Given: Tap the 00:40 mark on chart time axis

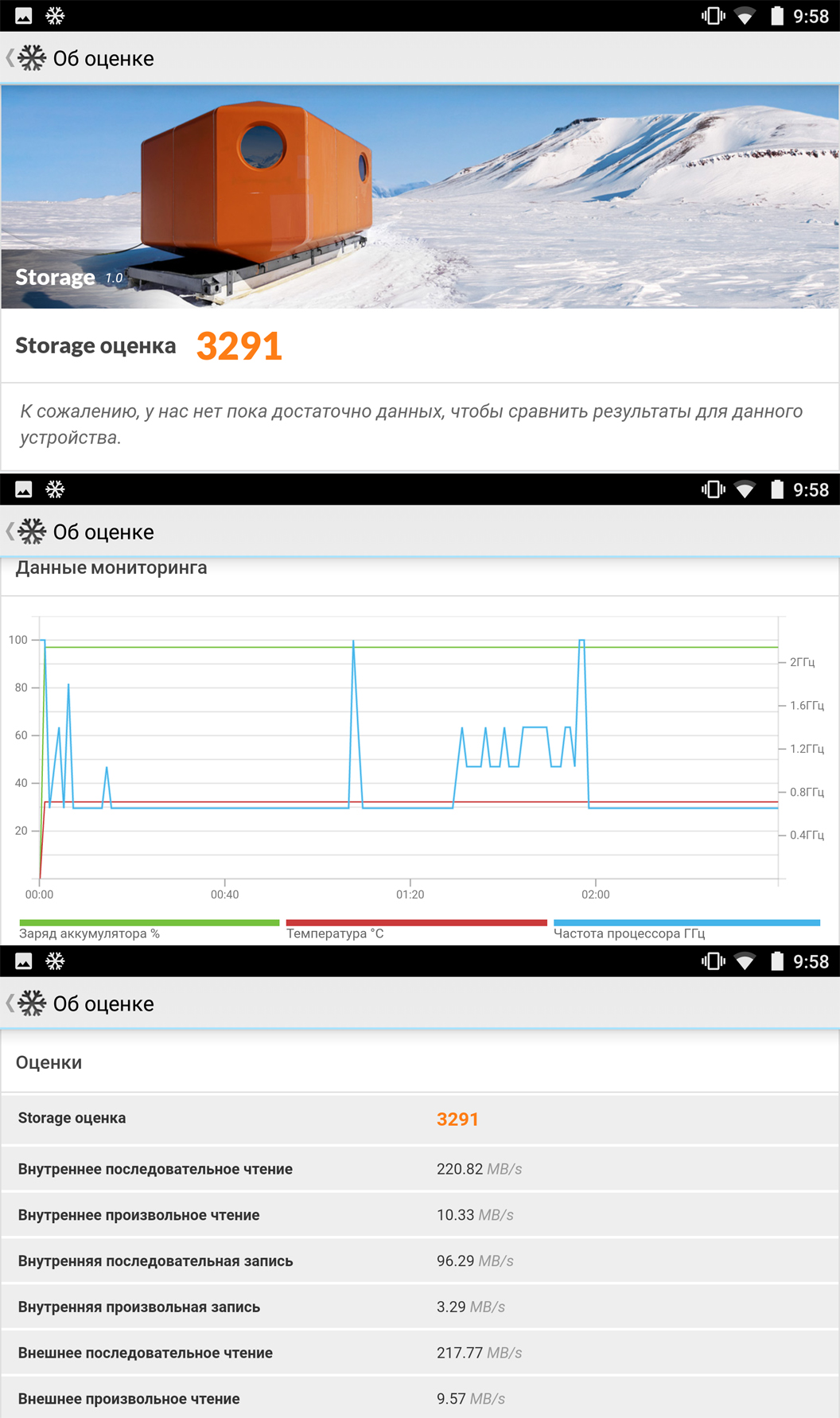Looking at the screenshot, I should click(225, 894).
